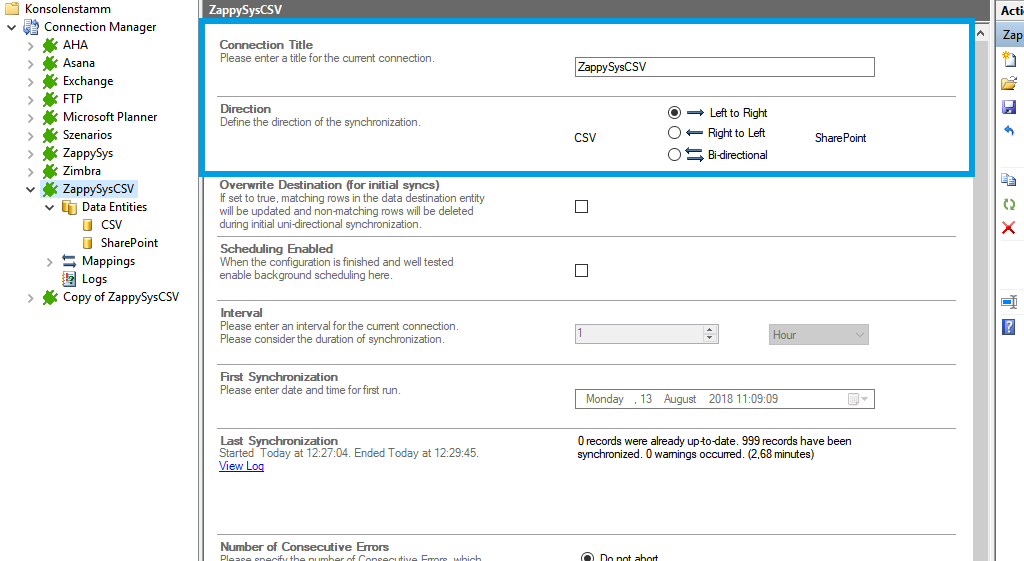This screenshot has height=561, width=1024.
Task: Click the blue help question mark icon
Action: pyautogui.click(x=1009, y=327)
